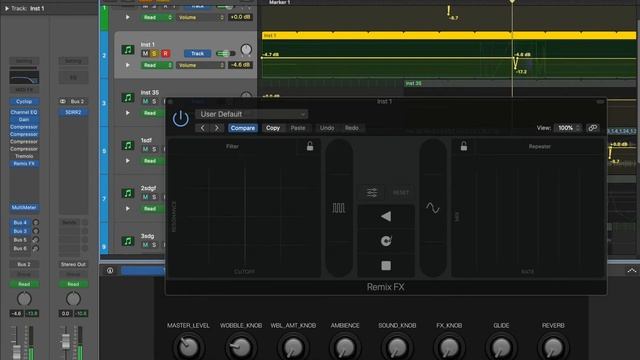Open the Tremolo plugin slot
This screenshot has width=640, height=360.
point(24,156)
